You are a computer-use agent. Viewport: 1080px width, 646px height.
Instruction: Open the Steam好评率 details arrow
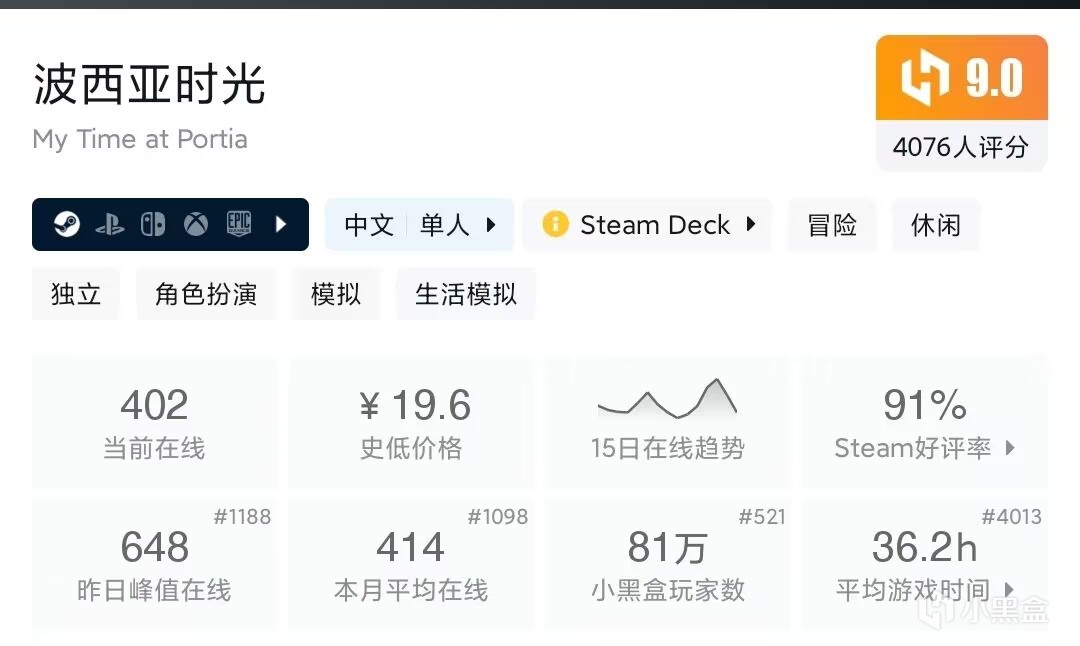coord(1010,448)
